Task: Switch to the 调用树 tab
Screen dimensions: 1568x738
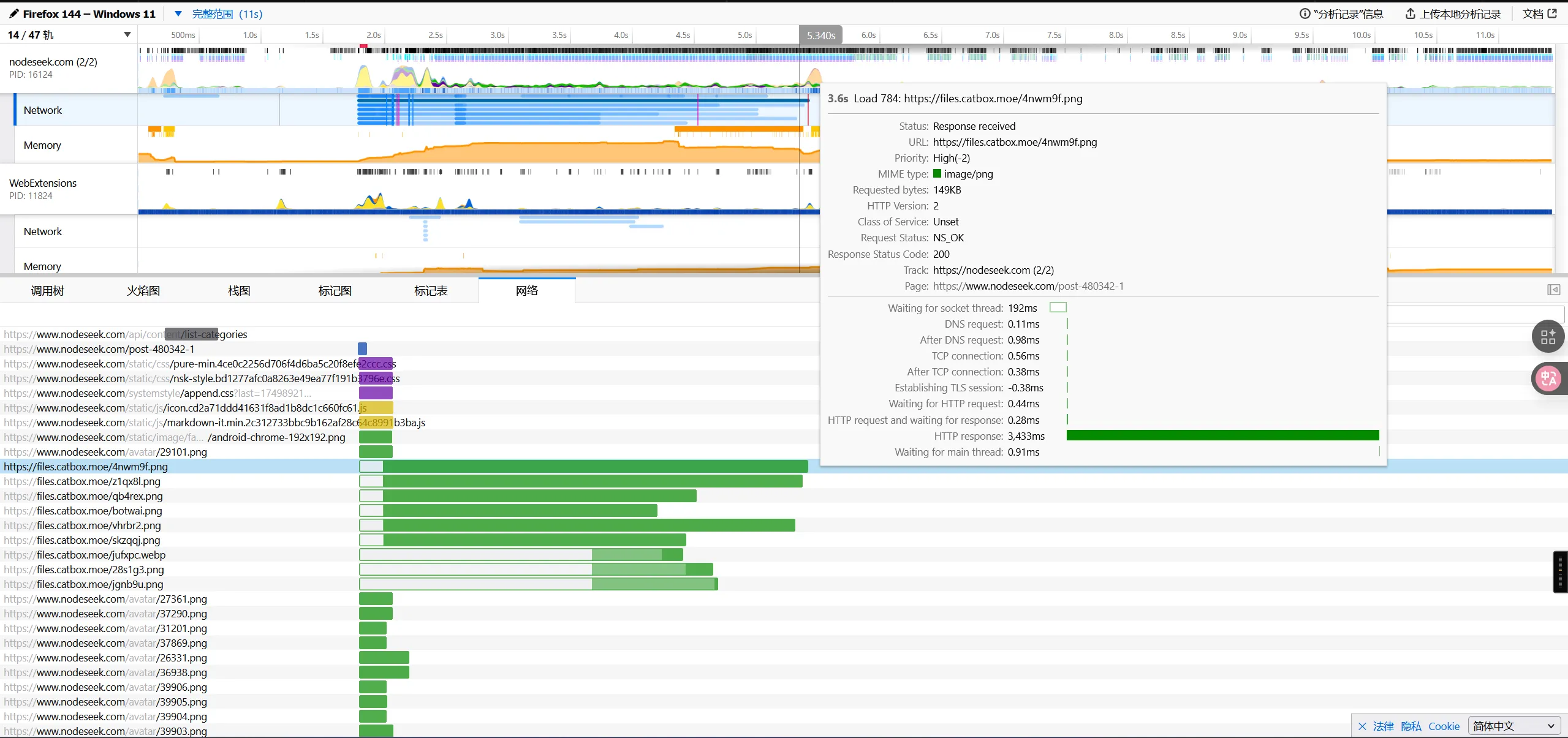Action: click(x=48, y=291)
